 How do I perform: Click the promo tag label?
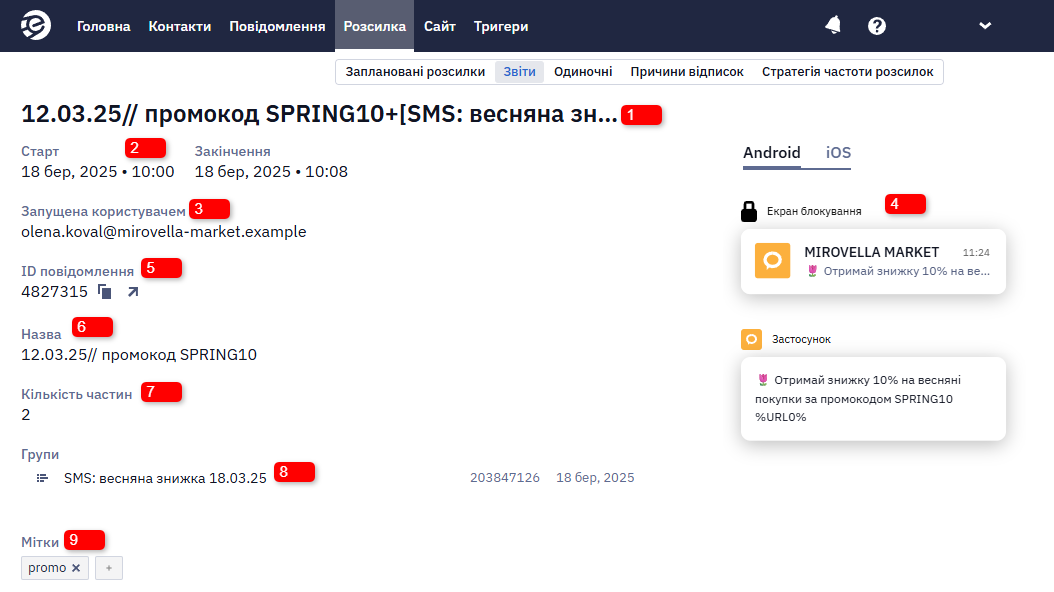[x=47, y=568]
